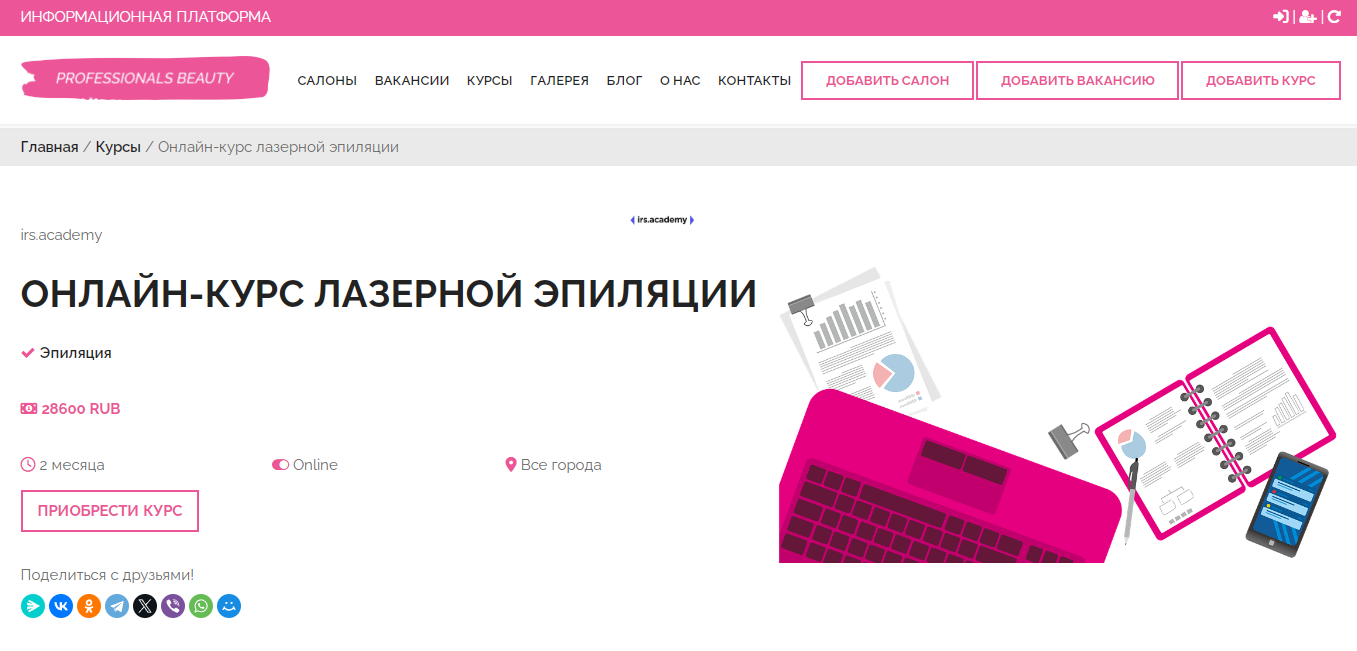Click the clock icon beside 2 месяца
Screen dimensions: 1357x651
coord(28,465)
